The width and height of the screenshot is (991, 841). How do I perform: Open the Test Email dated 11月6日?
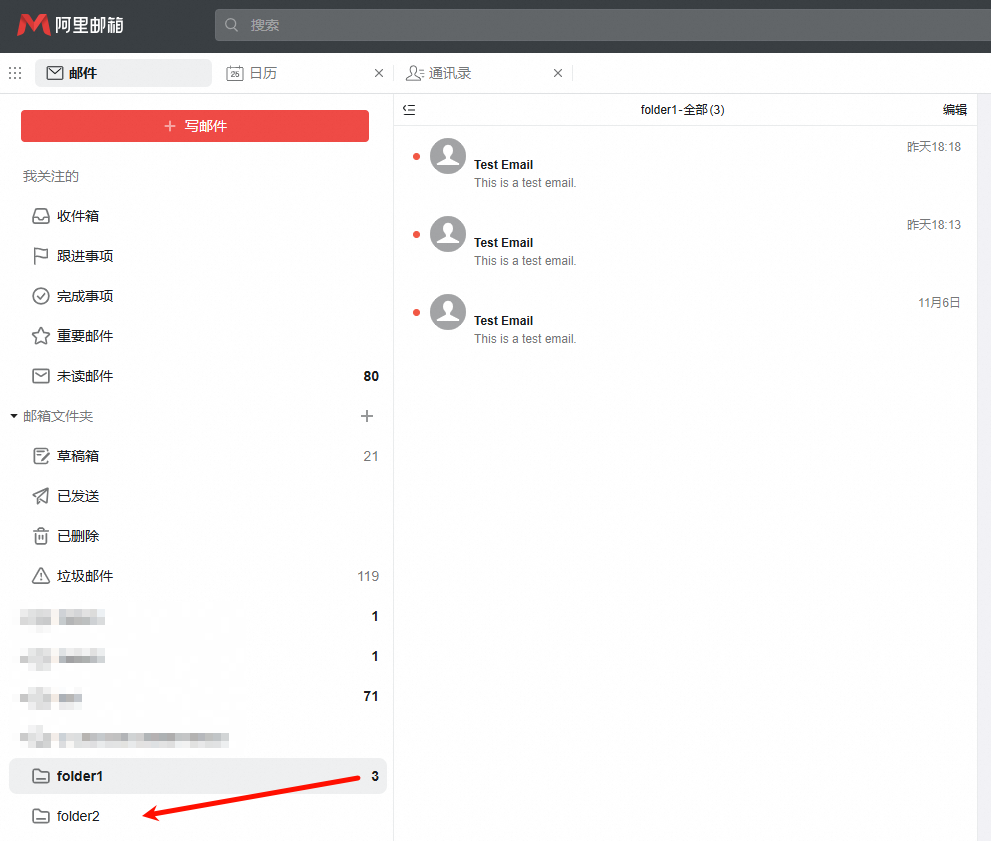click(685, 321)
